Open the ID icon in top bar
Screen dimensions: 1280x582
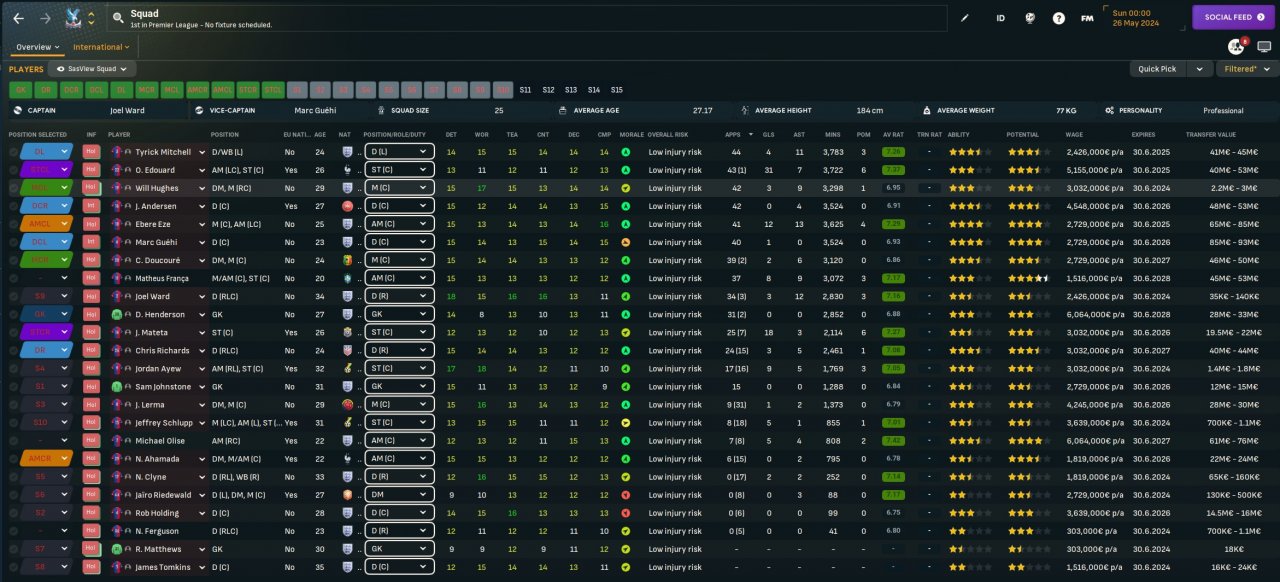click(1001, 18)
